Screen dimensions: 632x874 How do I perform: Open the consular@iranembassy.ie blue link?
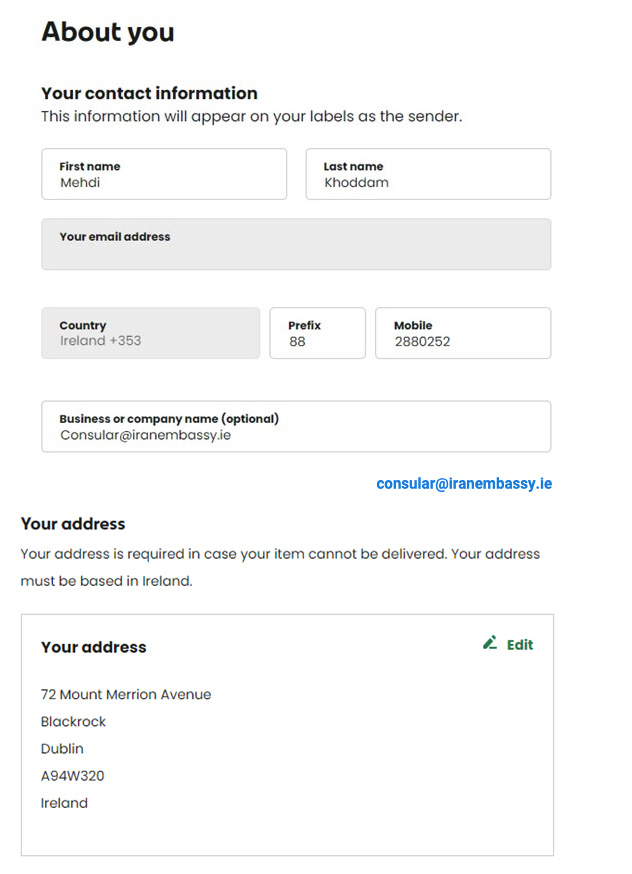click(464, 484)
